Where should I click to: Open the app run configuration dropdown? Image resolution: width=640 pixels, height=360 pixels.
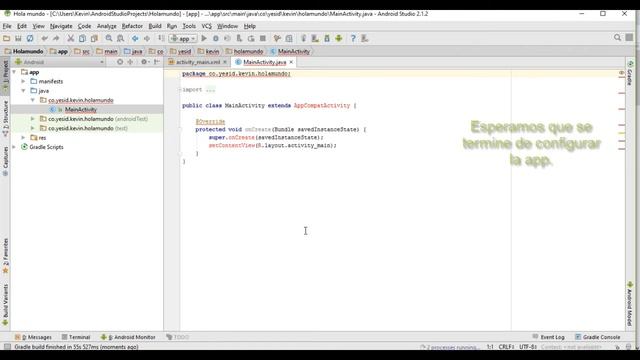tap(183, 38)
